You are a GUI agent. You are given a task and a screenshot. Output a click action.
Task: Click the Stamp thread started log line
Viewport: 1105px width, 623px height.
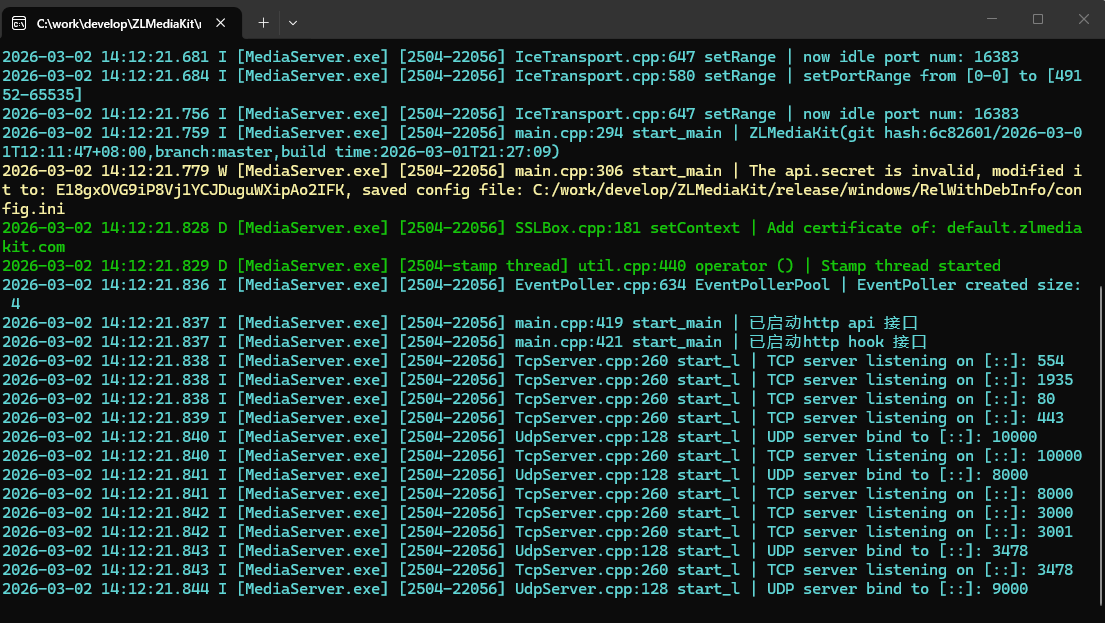(x=500, y=266)
